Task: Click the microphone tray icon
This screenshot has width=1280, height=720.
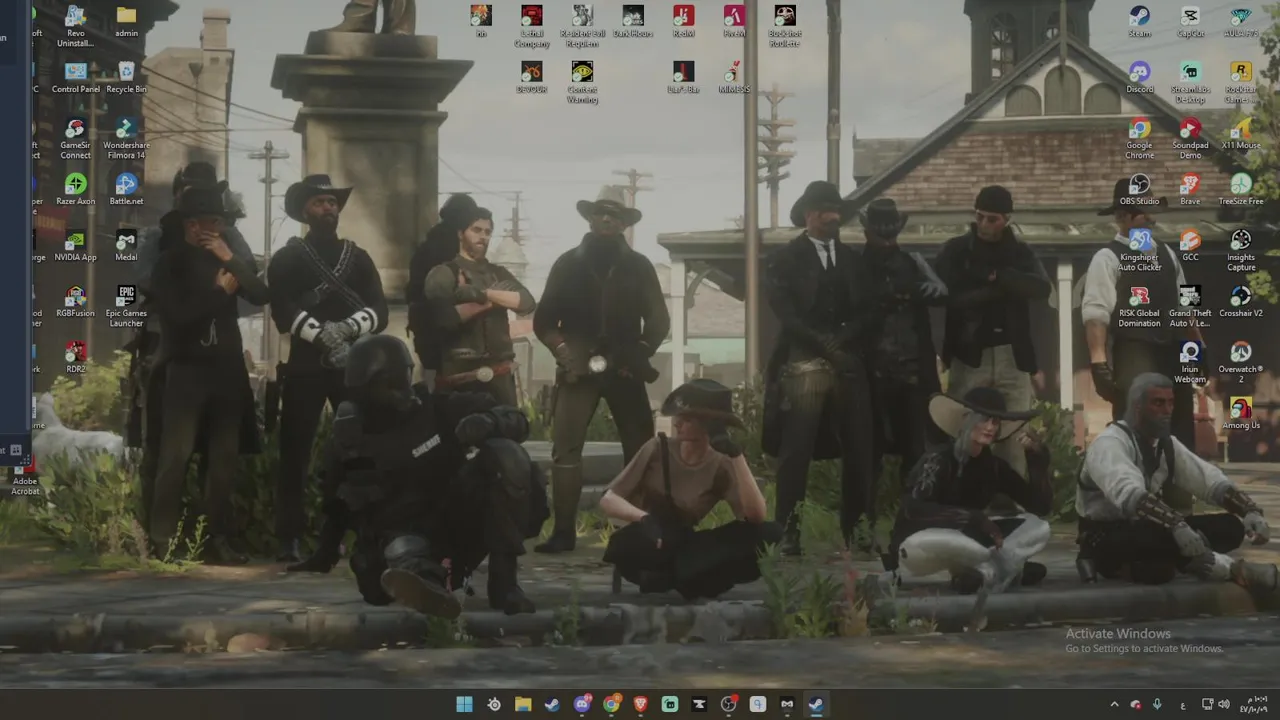Action: click(1157, 704)
